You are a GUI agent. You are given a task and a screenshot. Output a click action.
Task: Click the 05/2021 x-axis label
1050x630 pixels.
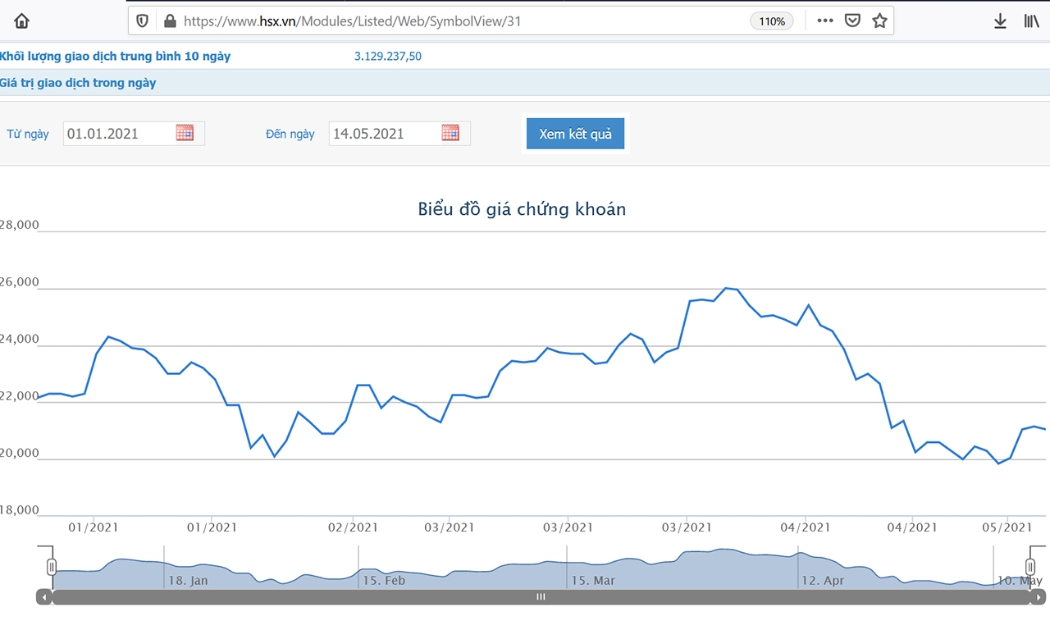coord(1007,528)
